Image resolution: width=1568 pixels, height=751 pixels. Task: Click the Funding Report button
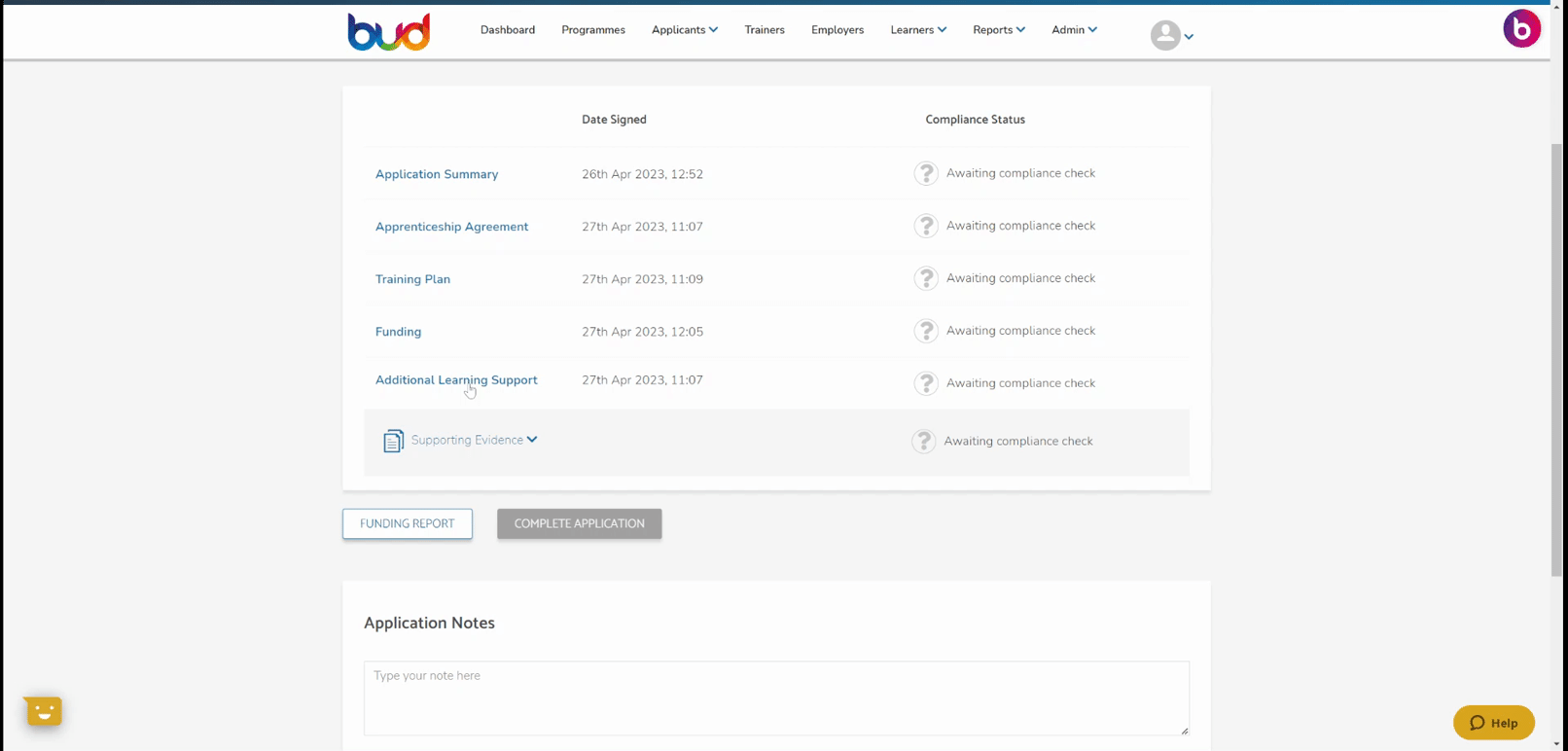tap(408, 523)
